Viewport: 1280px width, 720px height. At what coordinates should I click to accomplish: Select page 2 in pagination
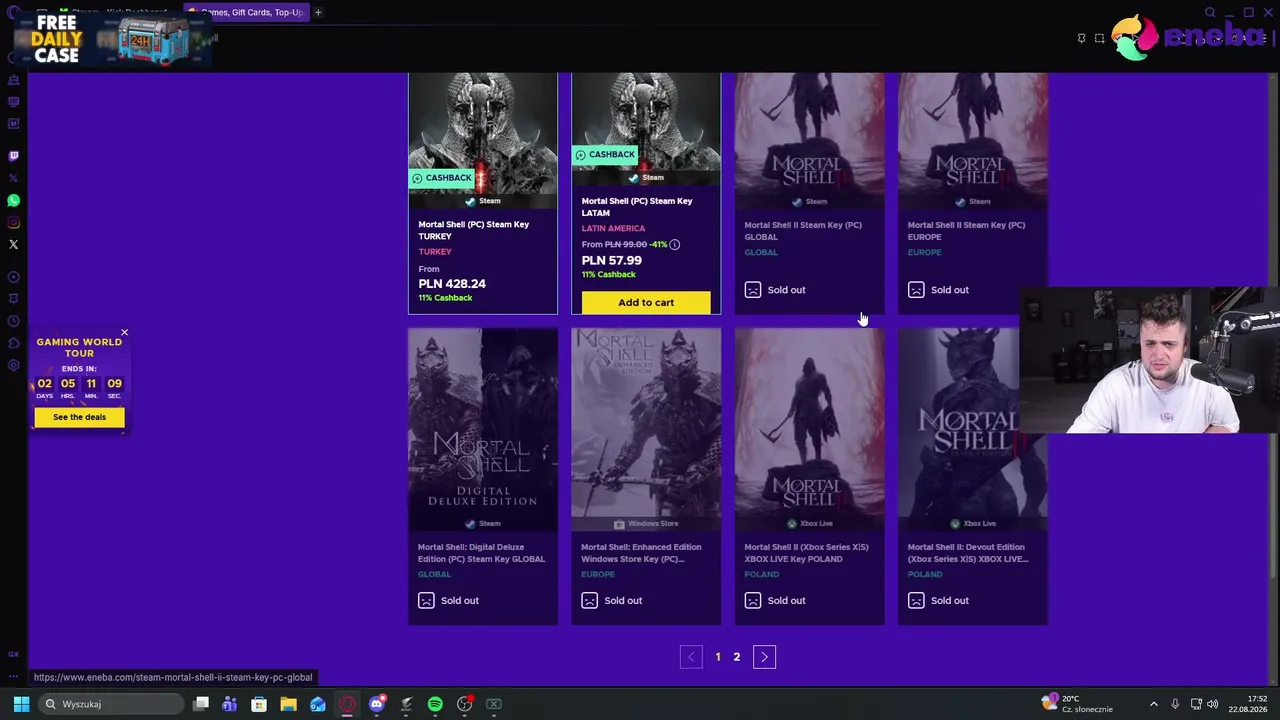coord(737,657)
